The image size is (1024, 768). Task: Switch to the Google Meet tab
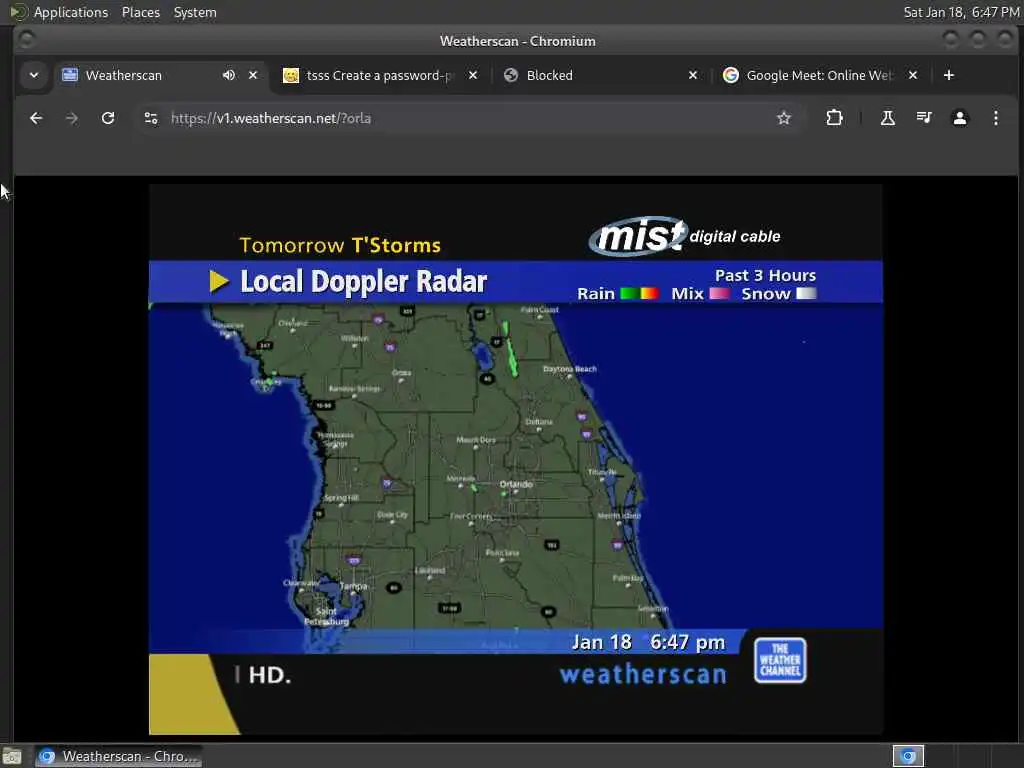[x=819, y=75]
